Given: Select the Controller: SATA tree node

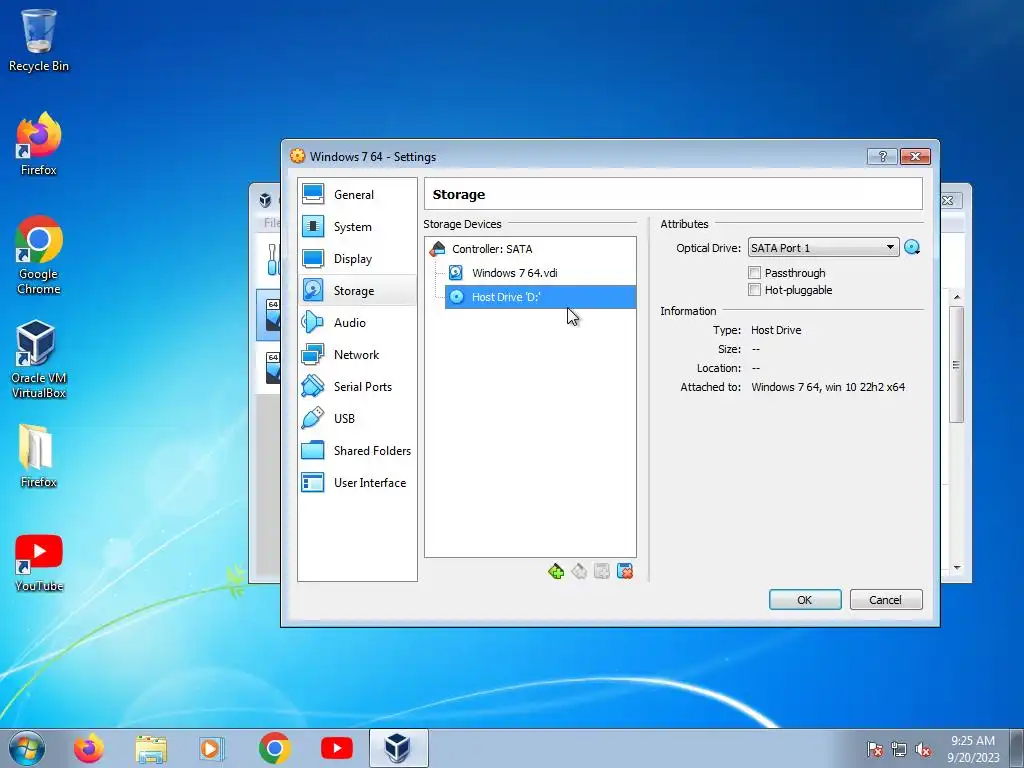Looking at the screenshot, I should pyautogui.click(x=492, y=249).
